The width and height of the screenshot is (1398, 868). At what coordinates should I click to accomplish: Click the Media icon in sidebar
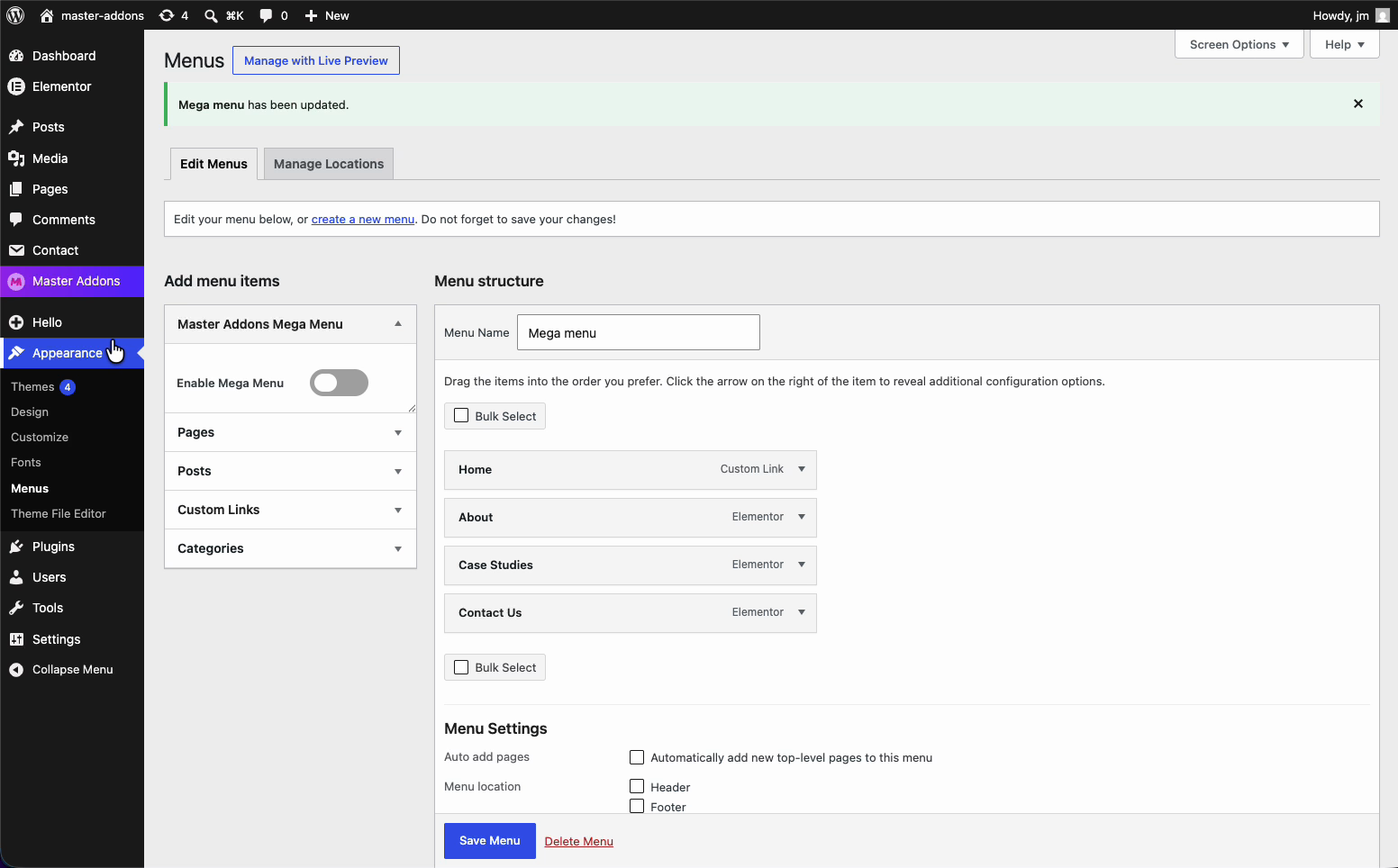click(x=16, y=158)
